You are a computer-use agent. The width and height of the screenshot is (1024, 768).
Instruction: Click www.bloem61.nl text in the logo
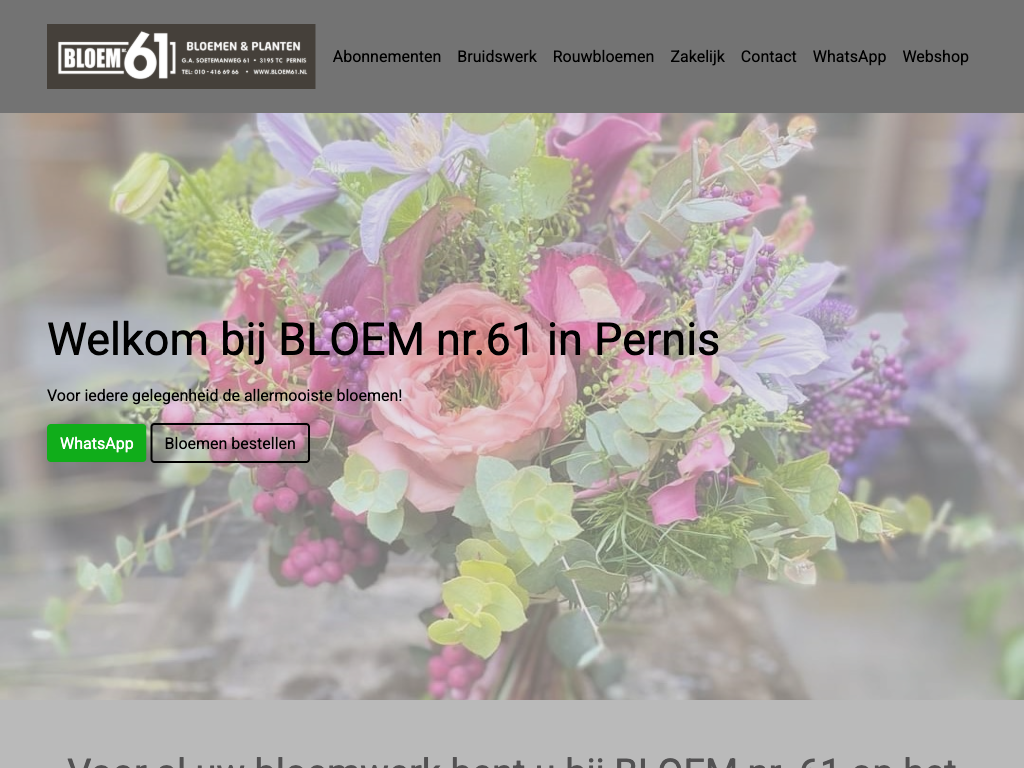tap(280, 72)
